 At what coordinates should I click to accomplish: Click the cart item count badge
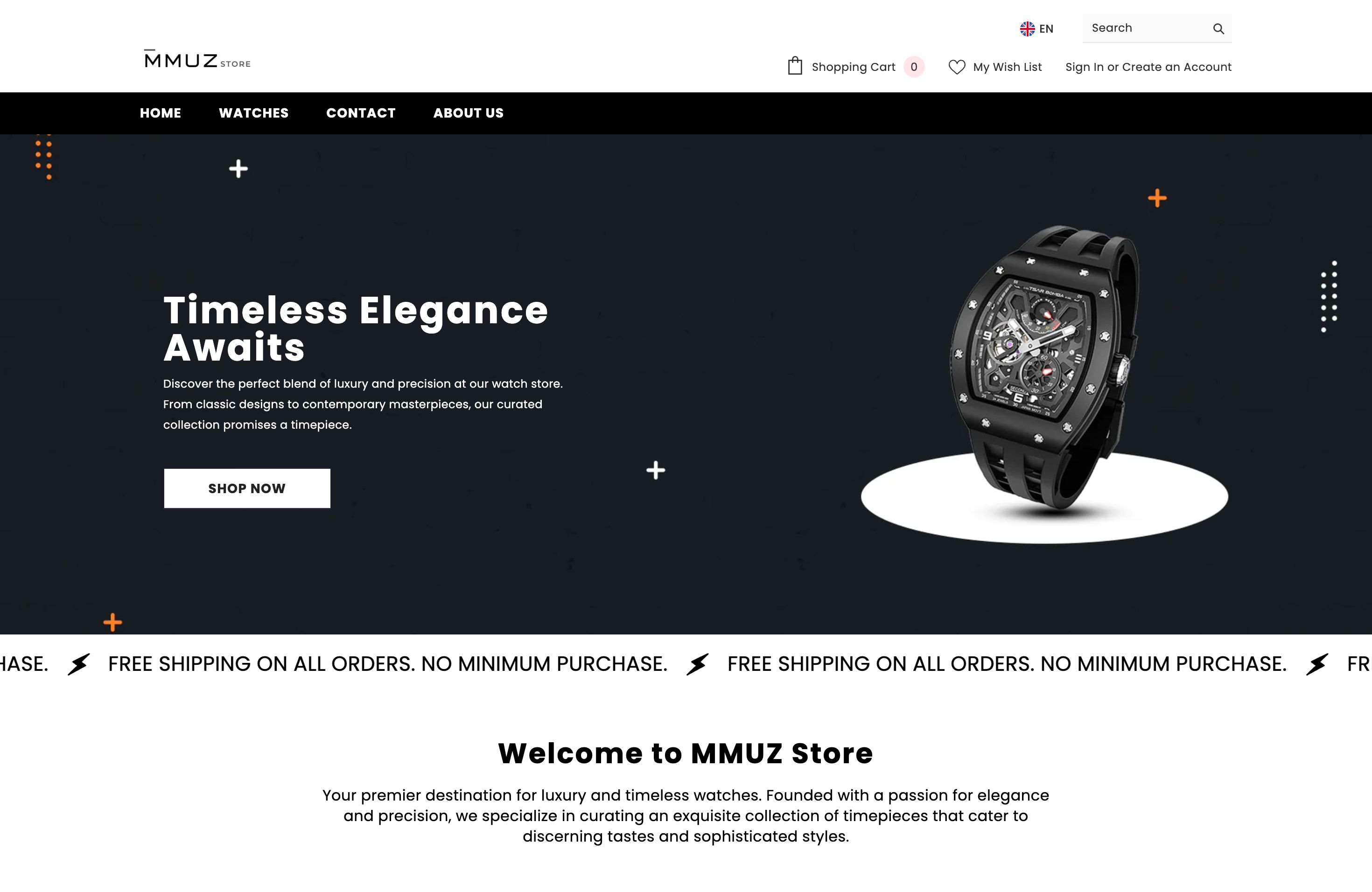914,67
